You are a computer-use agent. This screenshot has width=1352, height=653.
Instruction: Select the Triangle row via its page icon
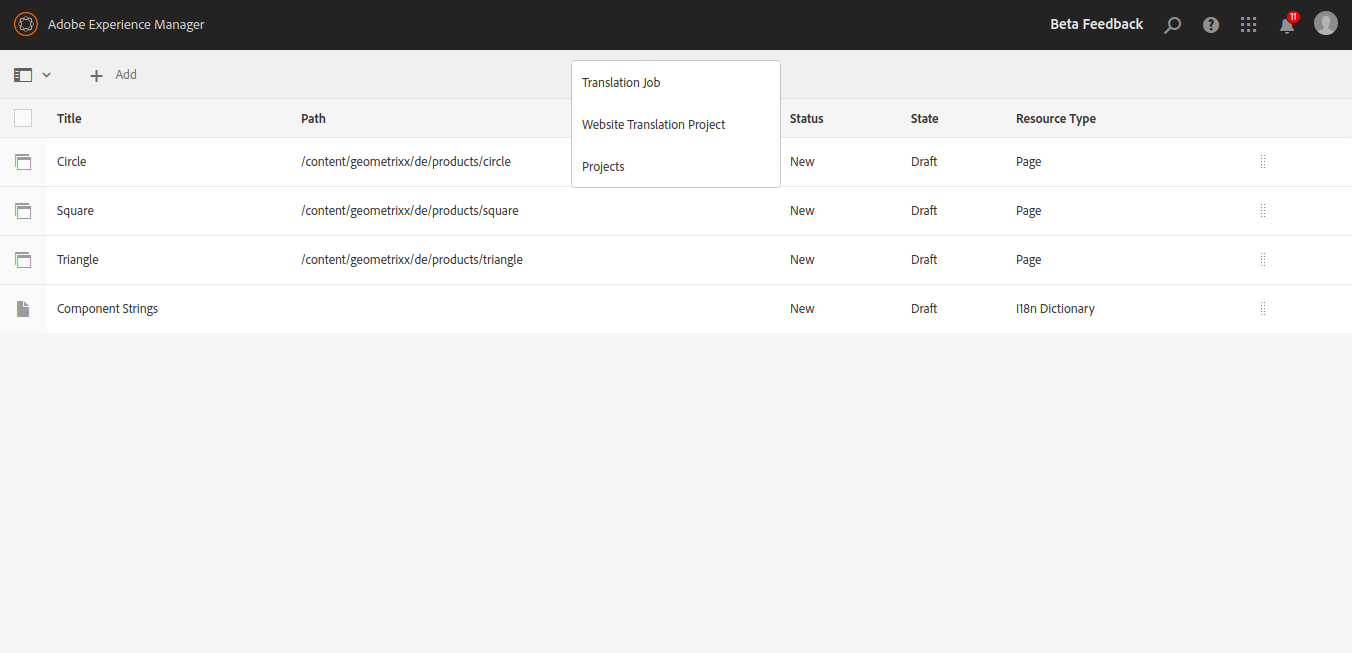[x=23, y=260]
